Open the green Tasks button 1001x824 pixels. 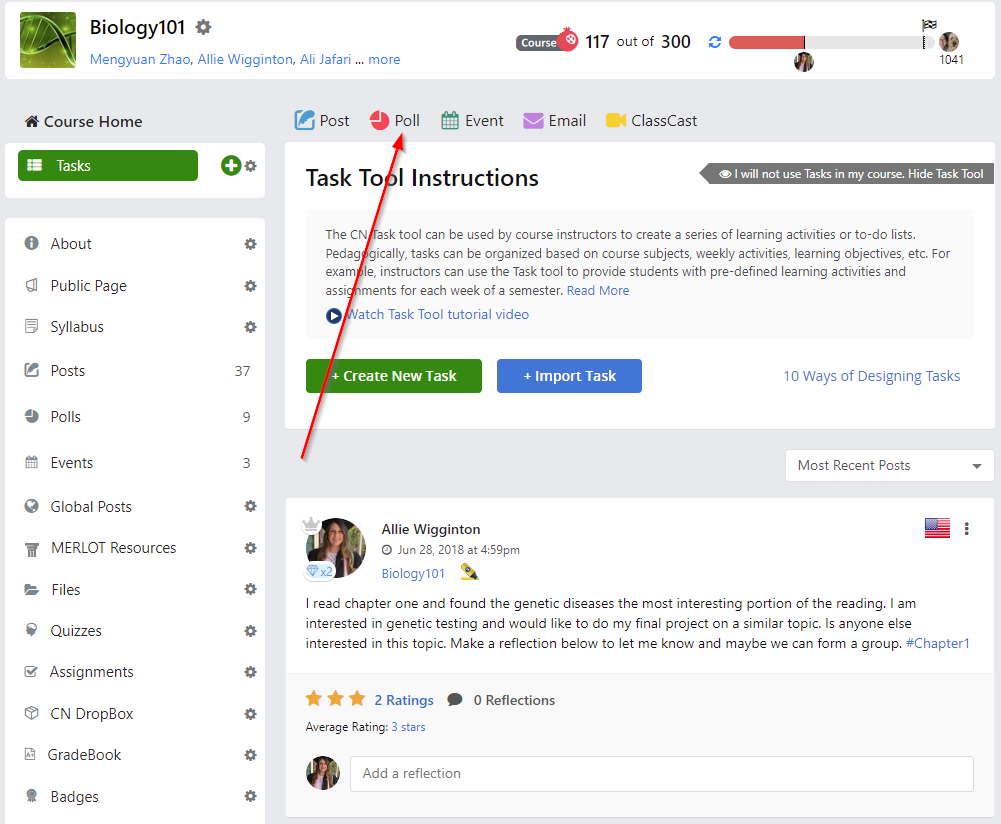pyautogui.click(x=108, y=165)
